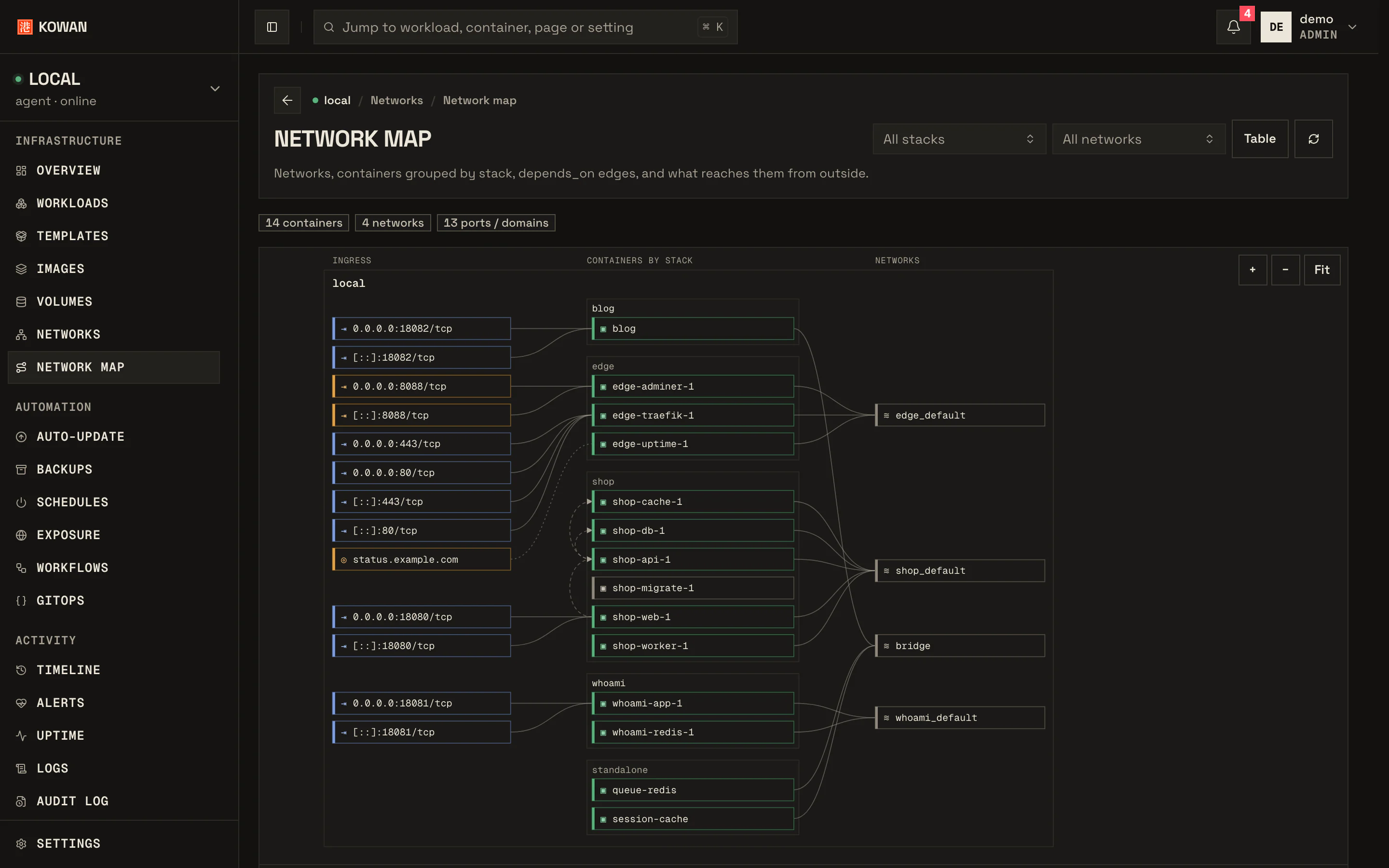The width and height of the screenshot is (1389, 868).
Task: Open Templates in the sidebar
Action: point(114,236)
